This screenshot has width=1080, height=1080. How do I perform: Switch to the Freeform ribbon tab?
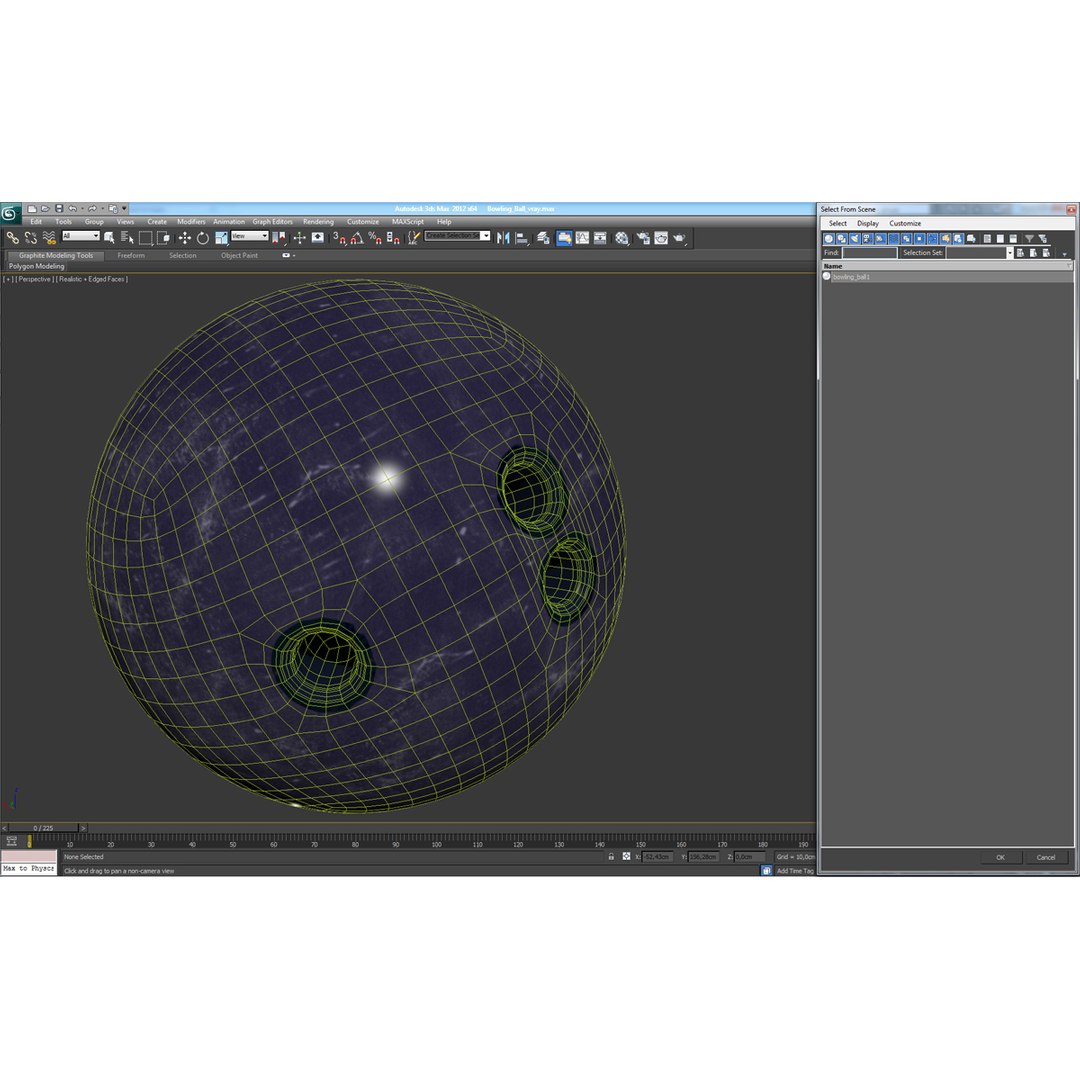point(131,256)
